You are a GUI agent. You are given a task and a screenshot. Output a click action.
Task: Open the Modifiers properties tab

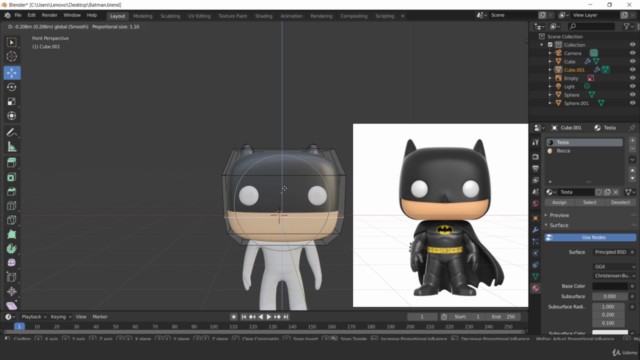536,230
